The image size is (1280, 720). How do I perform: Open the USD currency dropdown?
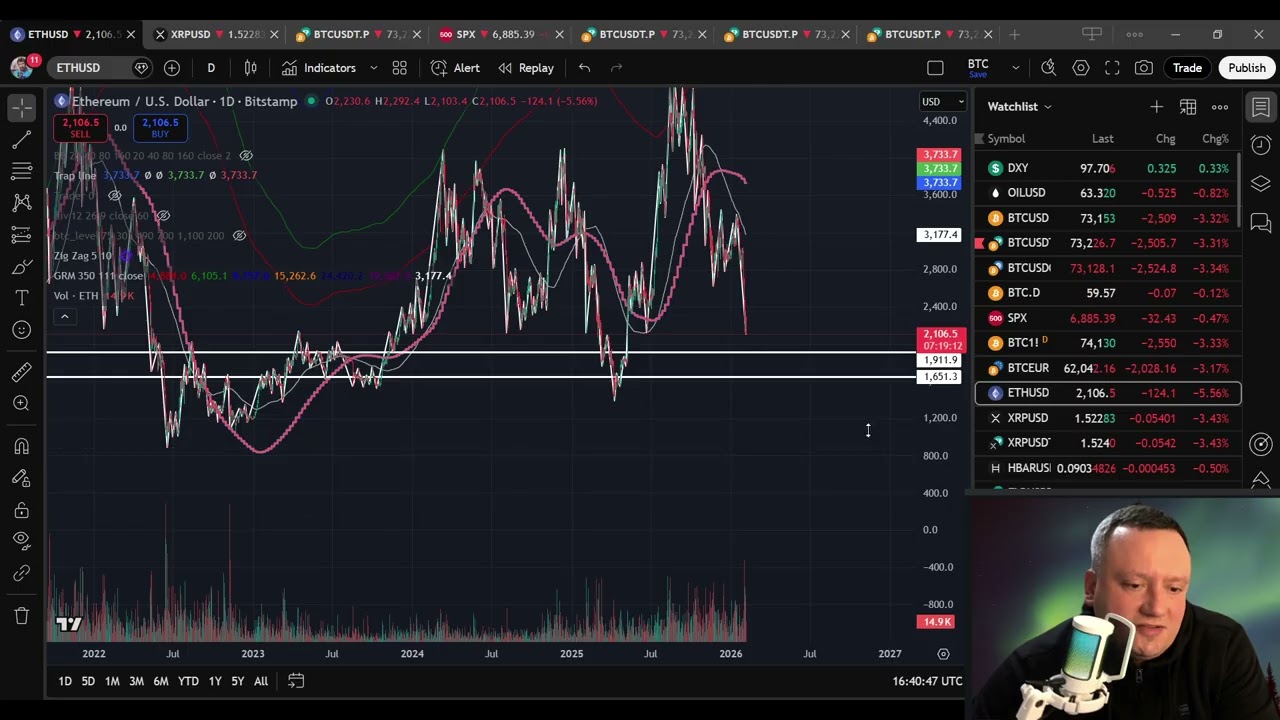point(942,101)
